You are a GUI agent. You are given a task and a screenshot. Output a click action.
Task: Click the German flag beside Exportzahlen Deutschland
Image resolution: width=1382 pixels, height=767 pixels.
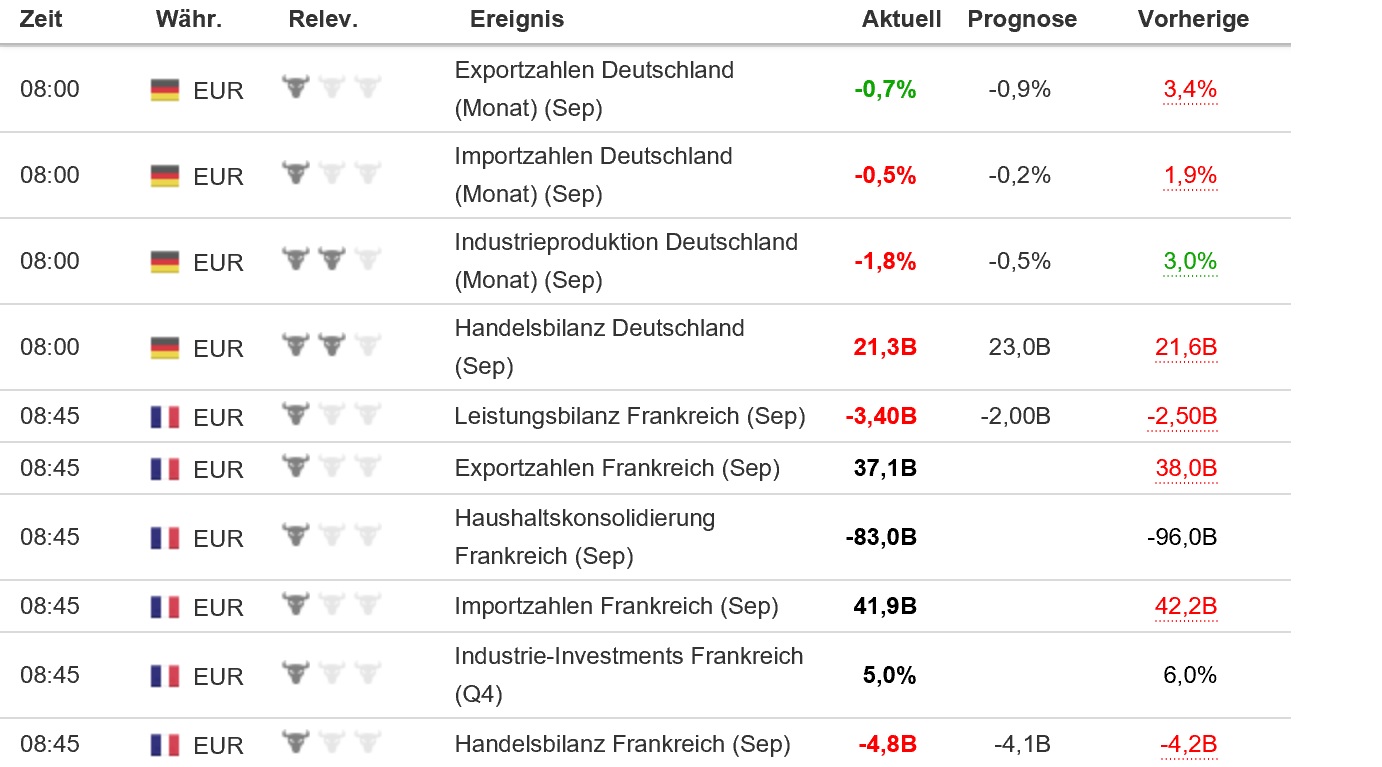(165, 90)
